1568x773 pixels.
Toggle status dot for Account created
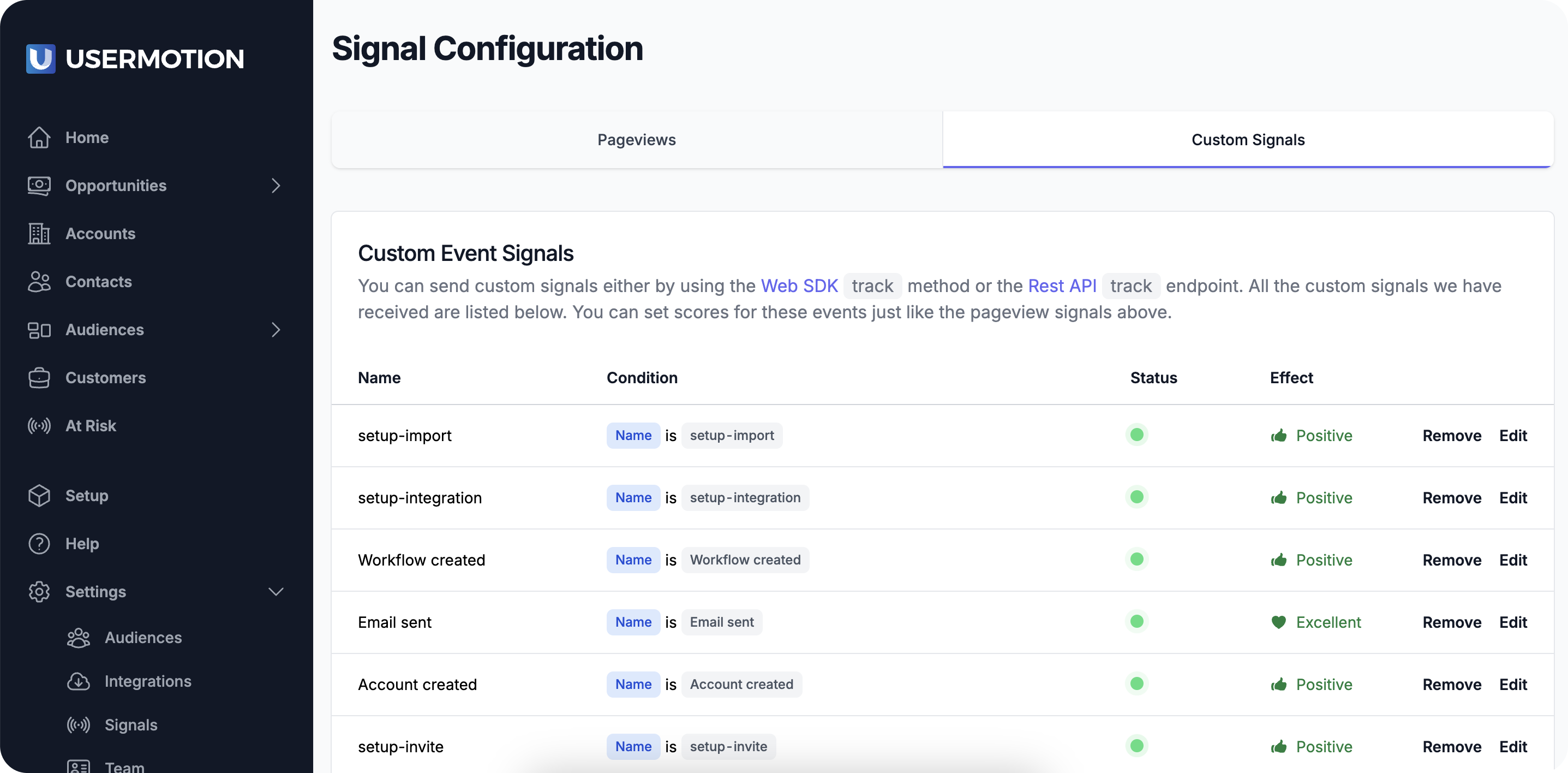(x=1136, y=683)
